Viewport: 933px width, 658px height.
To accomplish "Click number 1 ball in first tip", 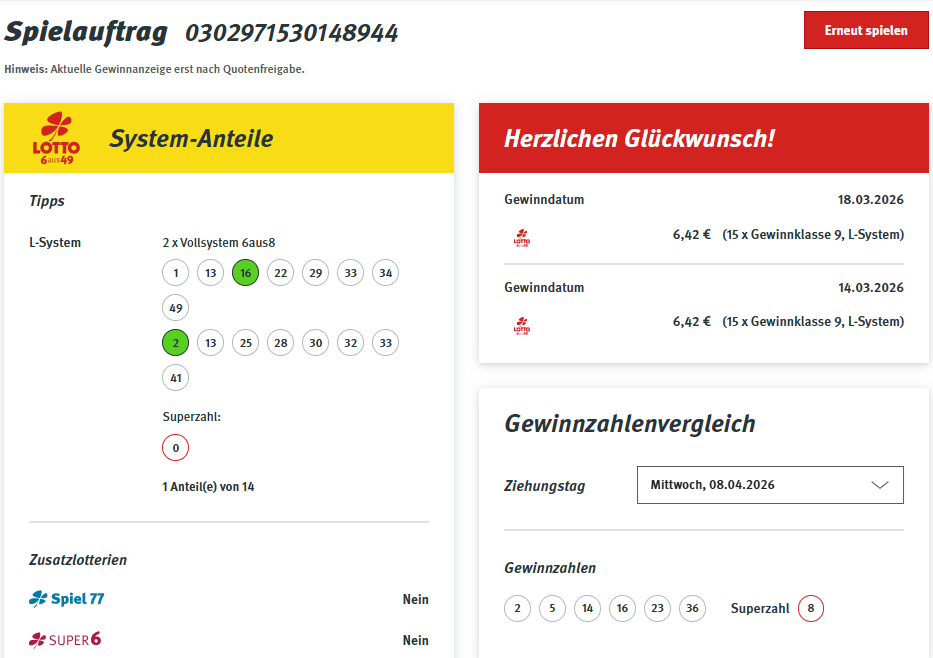I will tap(175, 273).
